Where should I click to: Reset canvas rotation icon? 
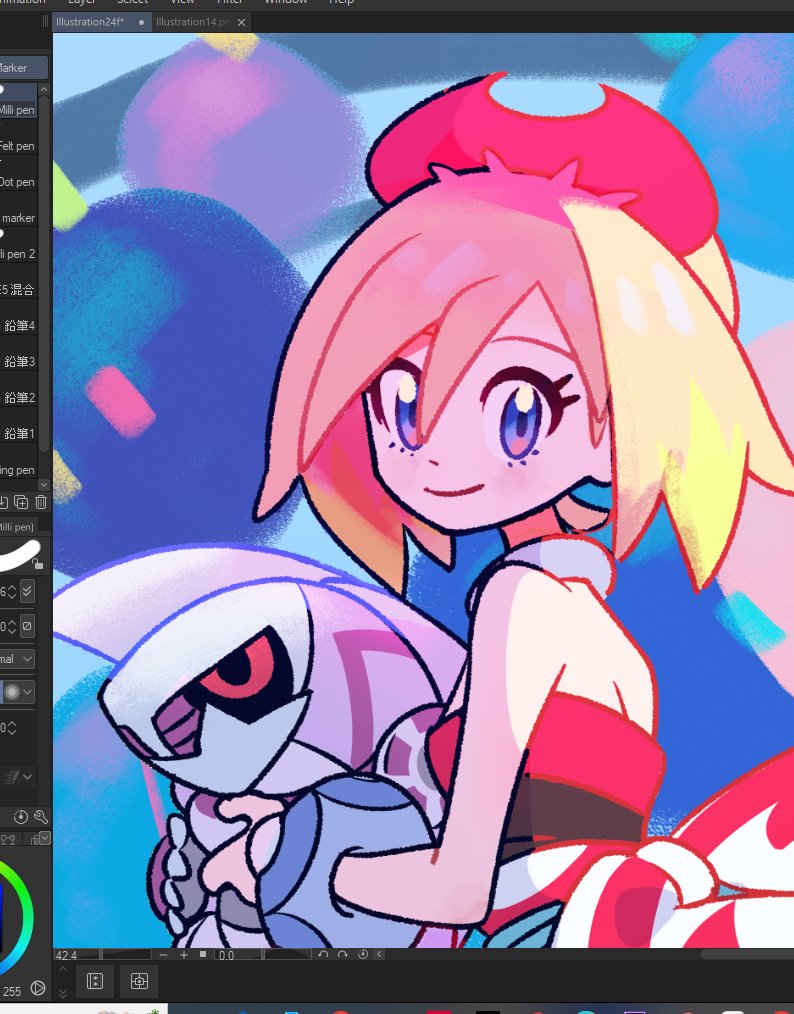pyautogui.click(x=363, y=955)
